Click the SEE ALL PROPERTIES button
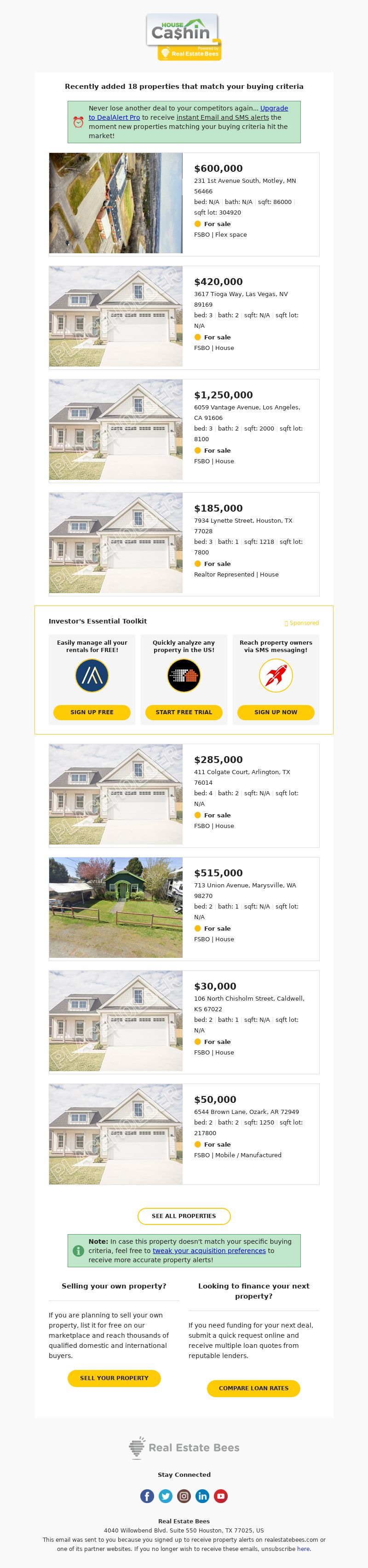The image size is (368, 1568). 184,1216
